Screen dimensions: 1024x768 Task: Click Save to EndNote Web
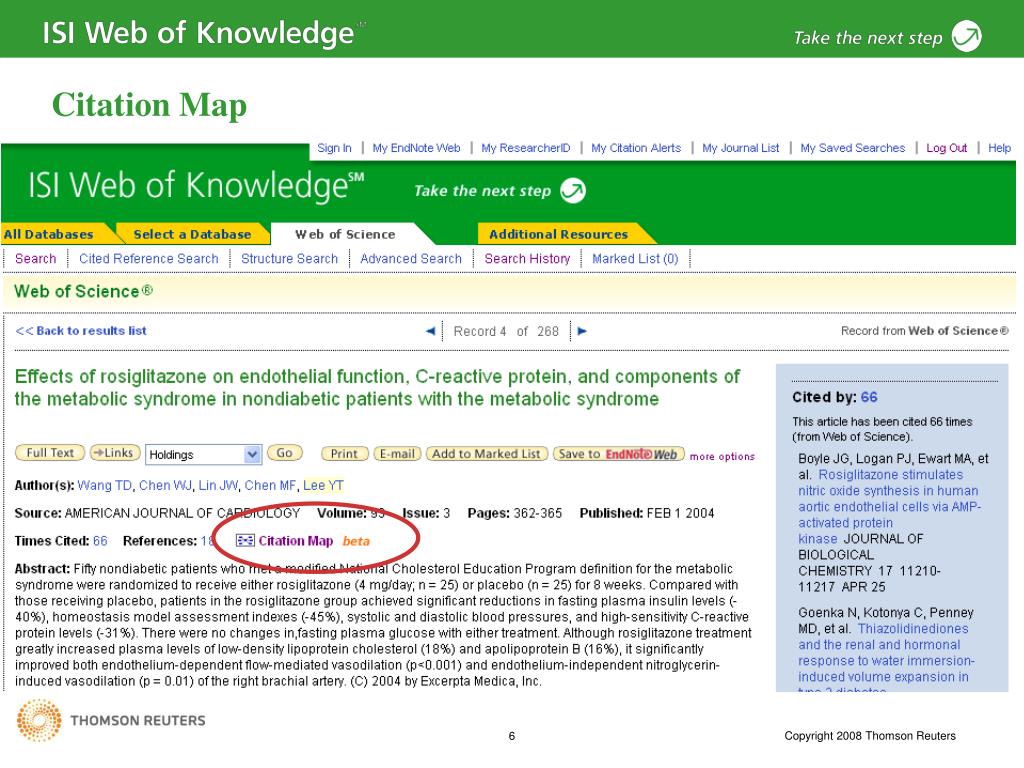618,453
